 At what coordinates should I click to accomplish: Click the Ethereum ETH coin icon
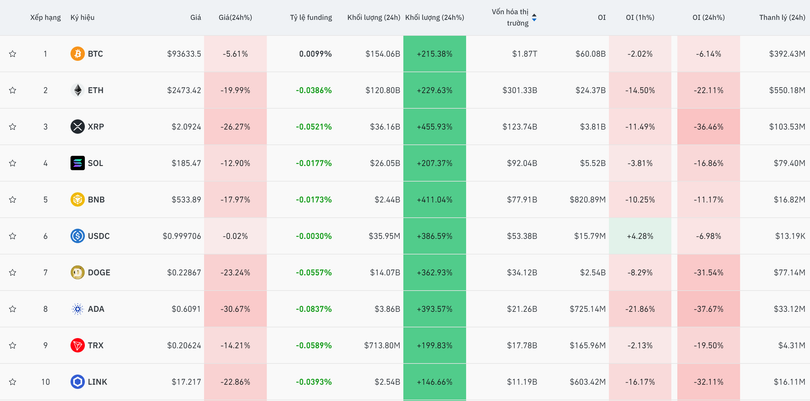point(77,90)
